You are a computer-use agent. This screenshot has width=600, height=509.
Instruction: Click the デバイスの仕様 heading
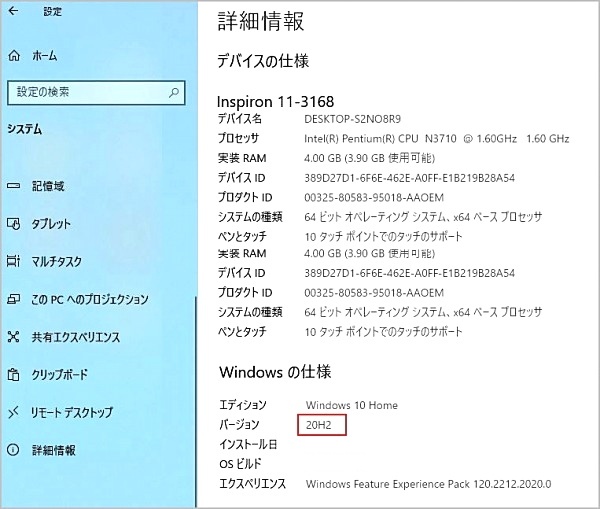pyautogui.click(x=263, y=61)
